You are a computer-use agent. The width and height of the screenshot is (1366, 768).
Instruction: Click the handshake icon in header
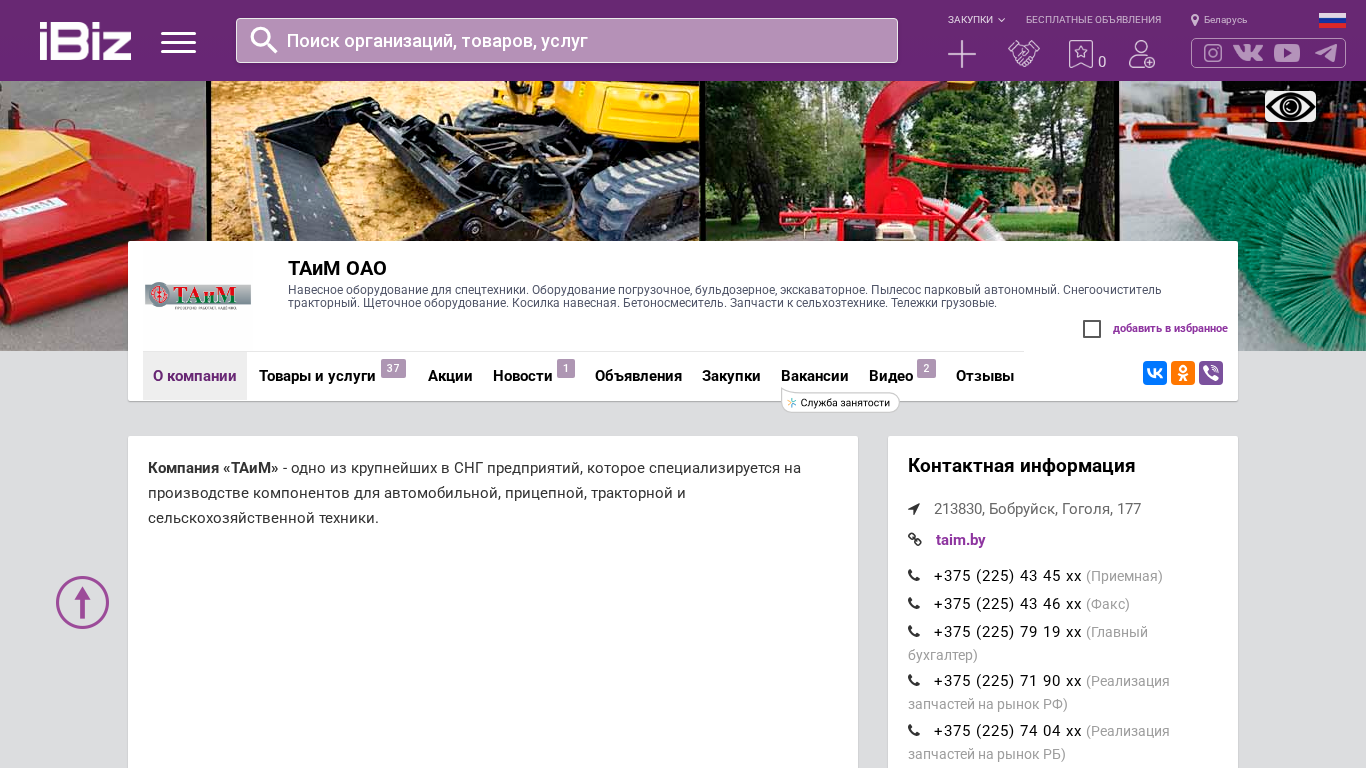tap(1023, 54)
